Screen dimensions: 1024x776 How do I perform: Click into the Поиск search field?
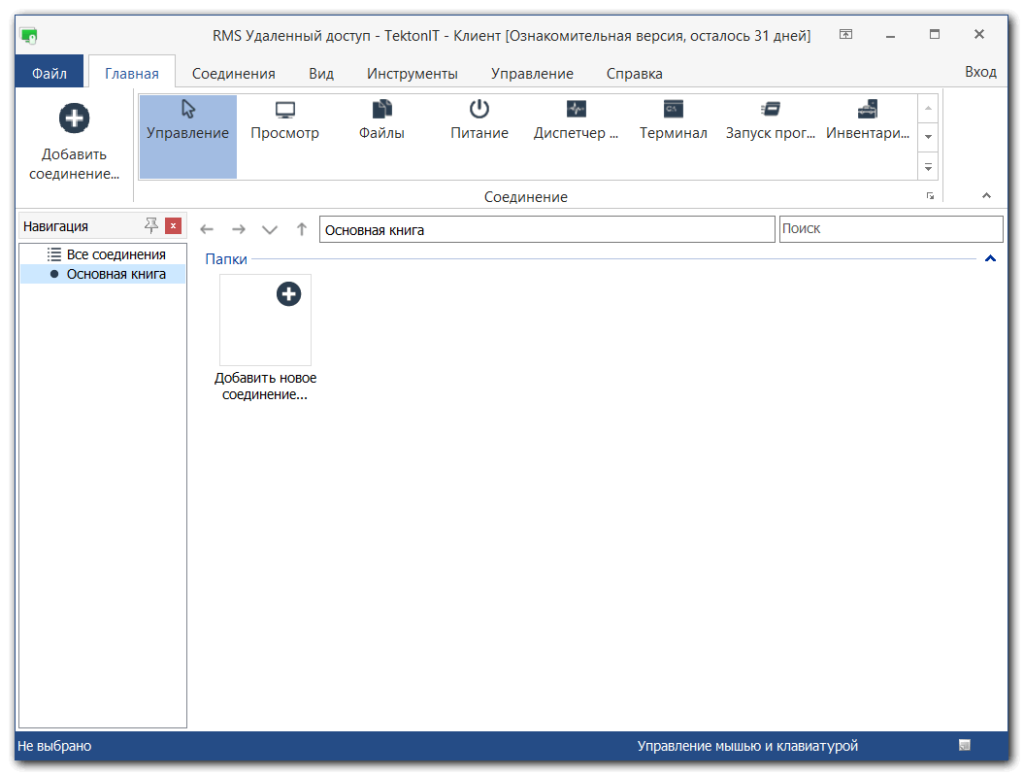890,229
